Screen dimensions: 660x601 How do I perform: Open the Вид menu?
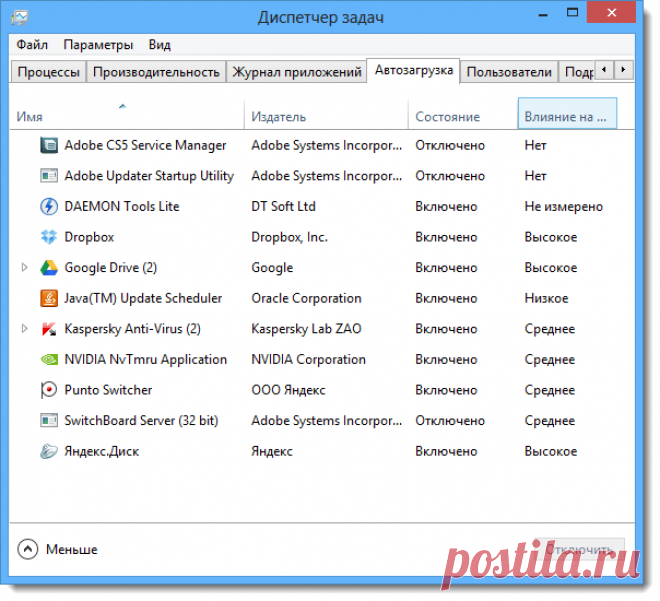coord(160,45)
